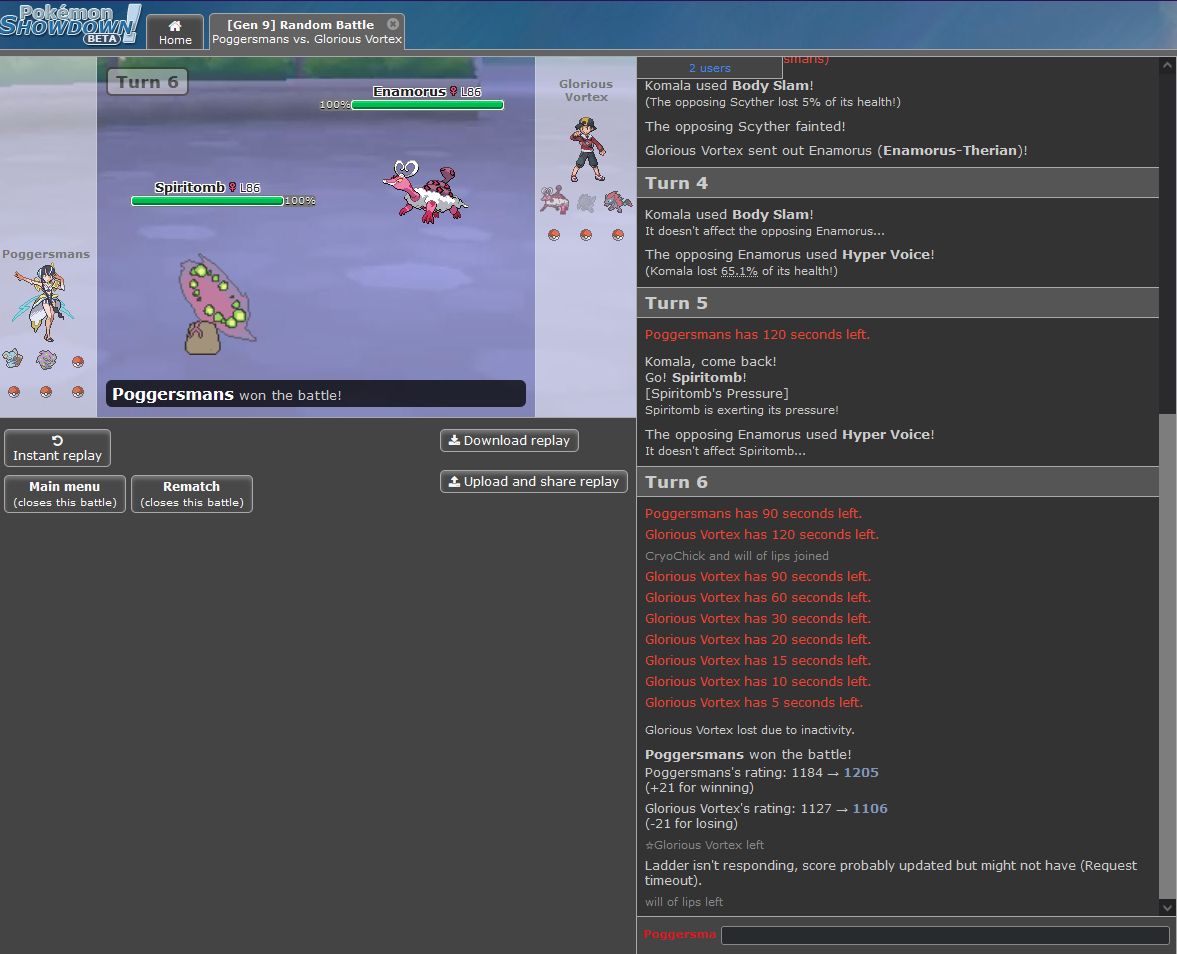This screenshot has width=1177, height=954.
Task: Open the Home tab
Action: (x=175, y=32)
